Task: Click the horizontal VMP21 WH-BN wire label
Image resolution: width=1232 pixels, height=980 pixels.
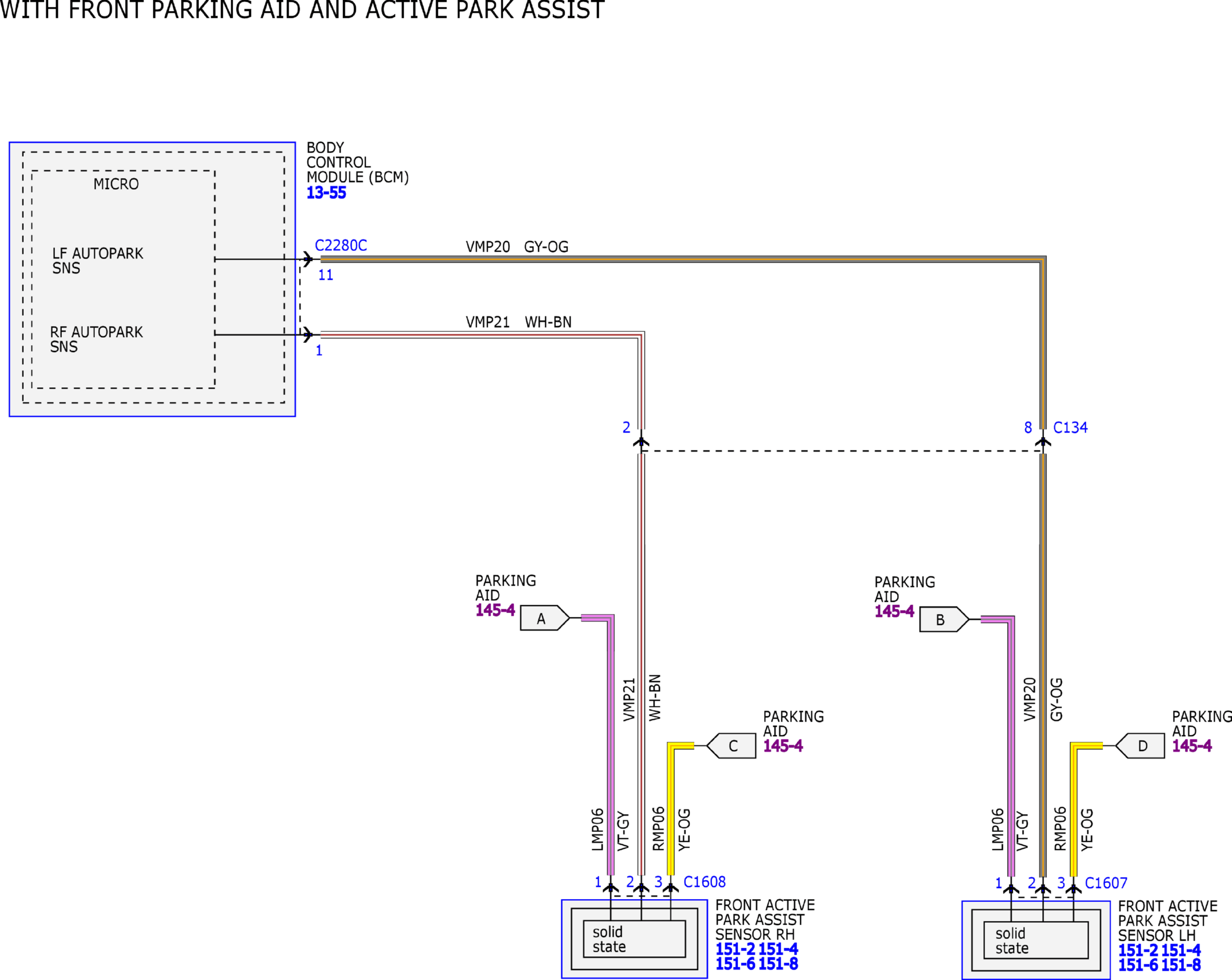Action: [518, 322]
